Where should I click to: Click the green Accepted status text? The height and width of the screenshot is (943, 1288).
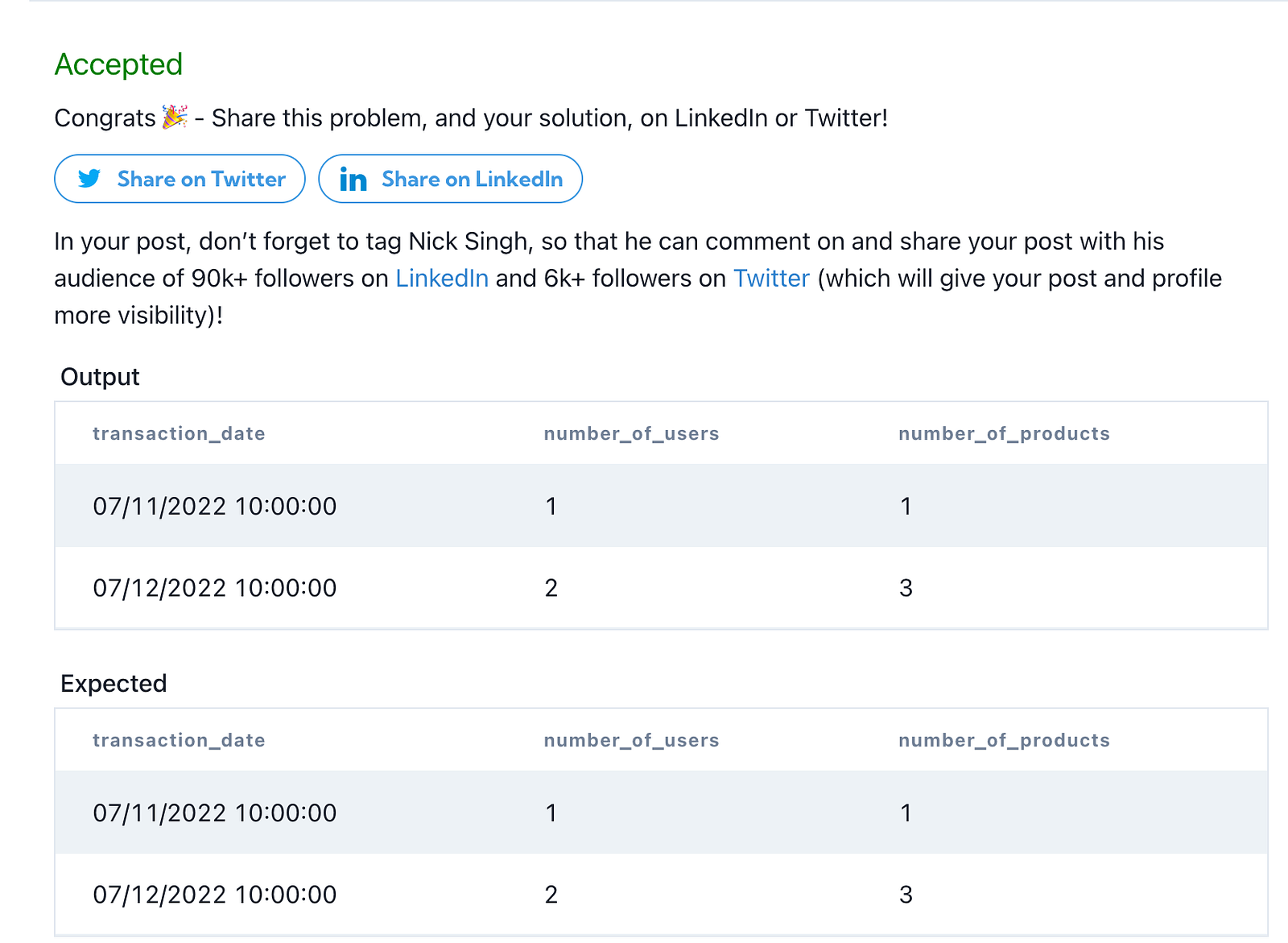pos(118,64)
